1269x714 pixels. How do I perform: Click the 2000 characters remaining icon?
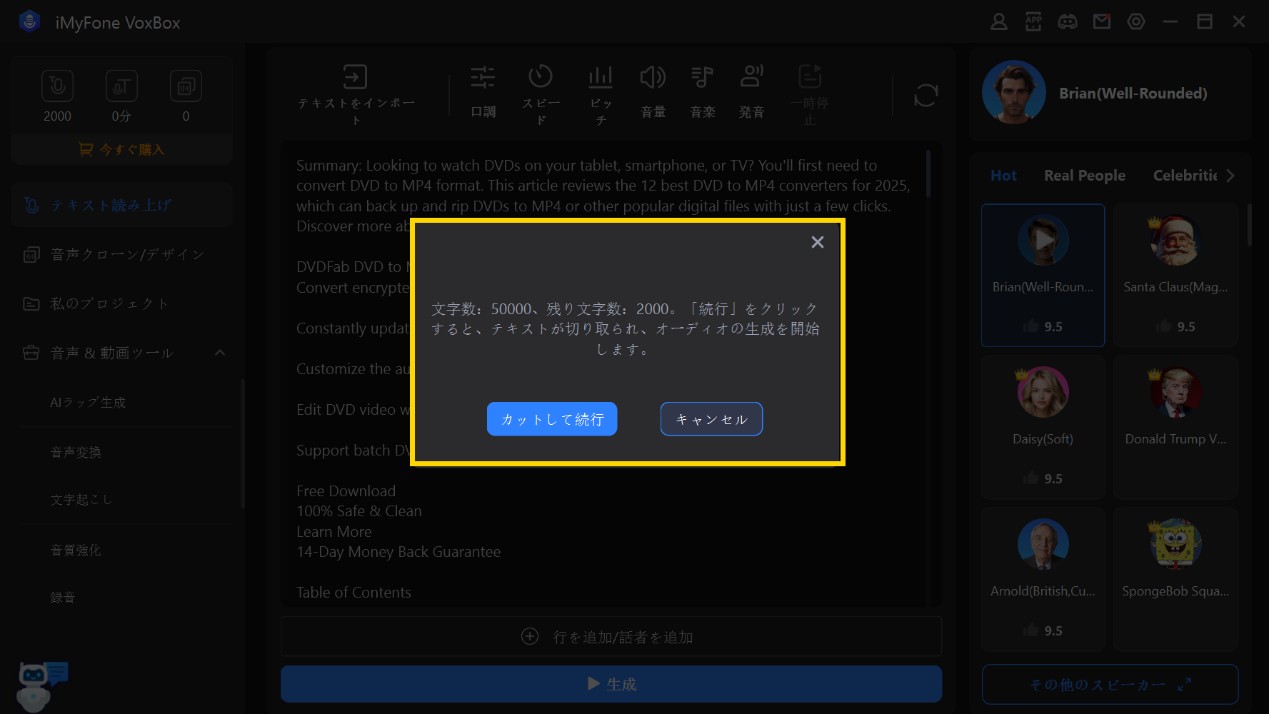point(58,87)
